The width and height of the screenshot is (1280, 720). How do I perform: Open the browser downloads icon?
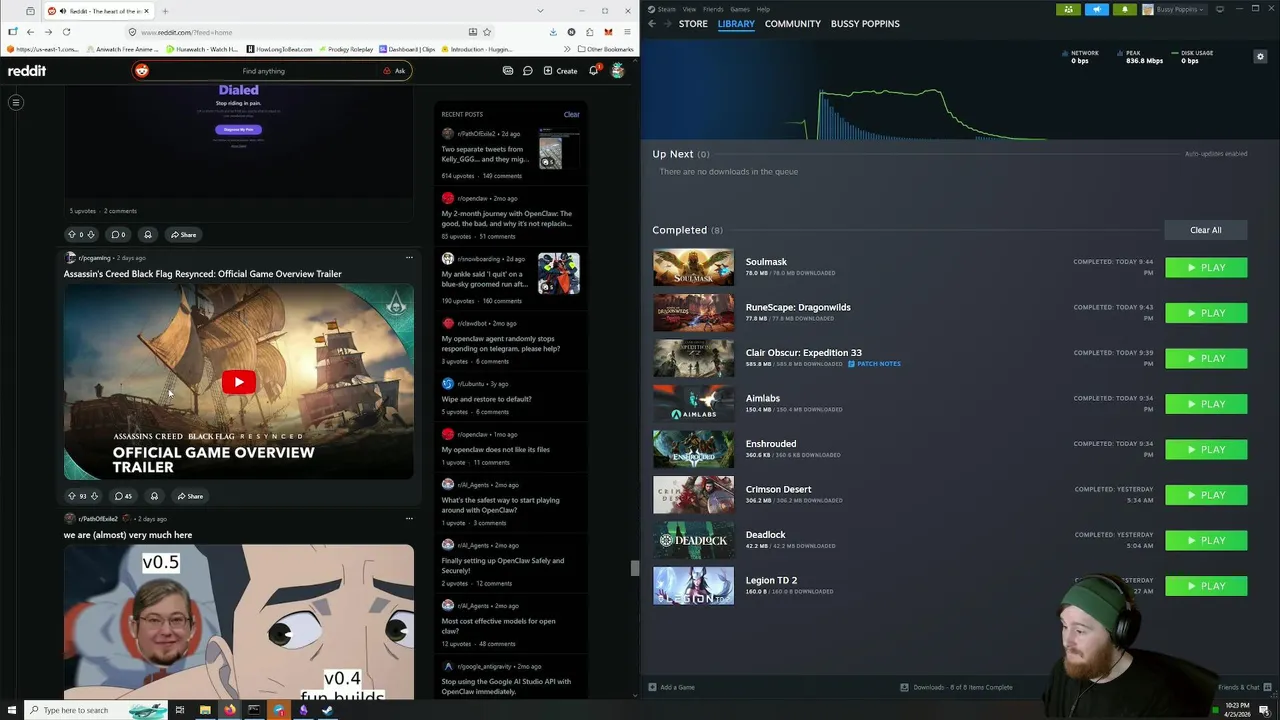click(x=553, y=32)
